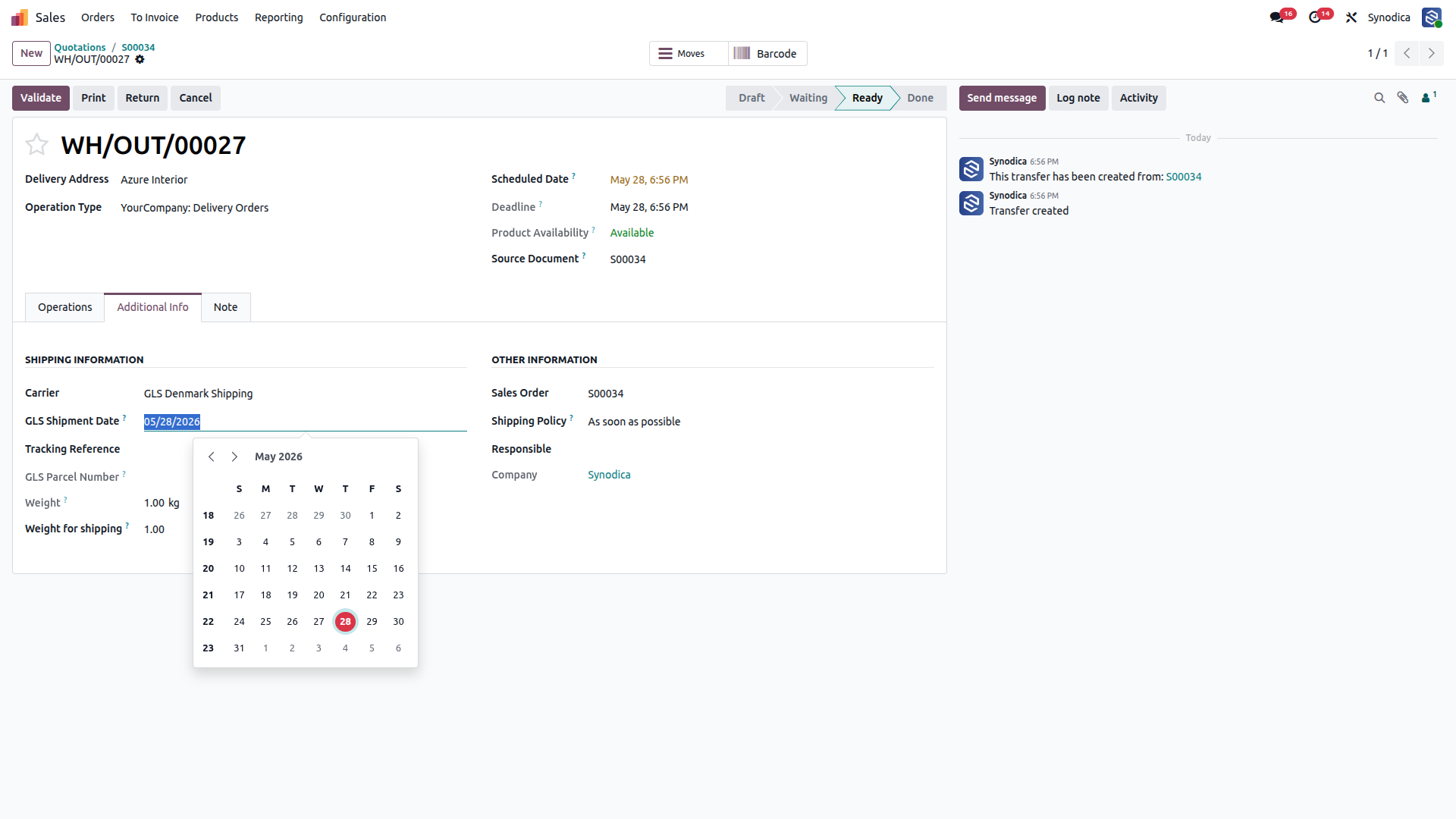Image resolution: width=1456 pixels, height=819 pixels.
Task: Open the Synodica company link
Action: [x=609, y=475]
